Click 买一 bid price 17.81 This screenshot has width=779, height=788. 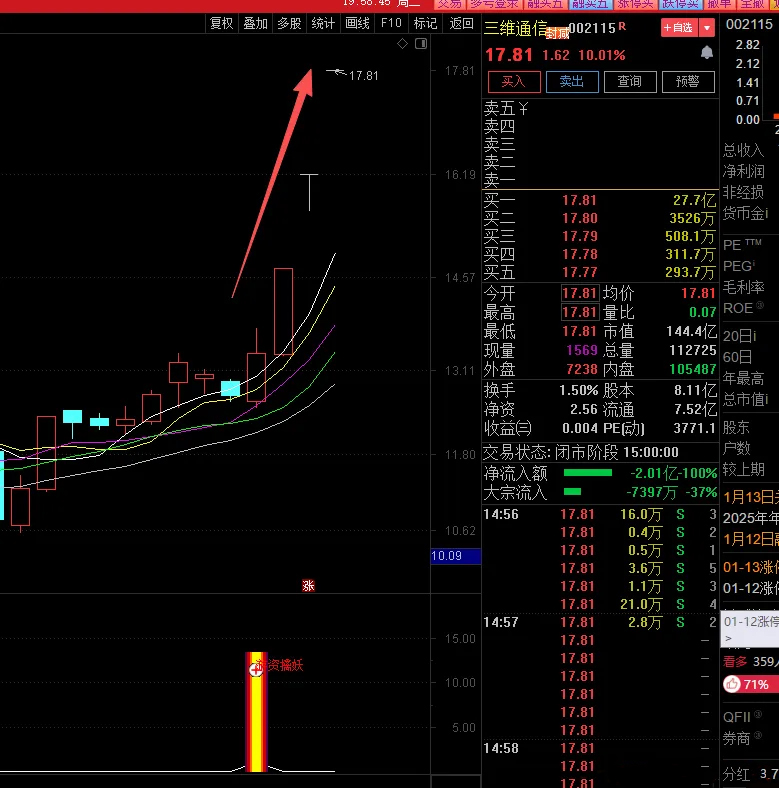click(x=579, y=200)
